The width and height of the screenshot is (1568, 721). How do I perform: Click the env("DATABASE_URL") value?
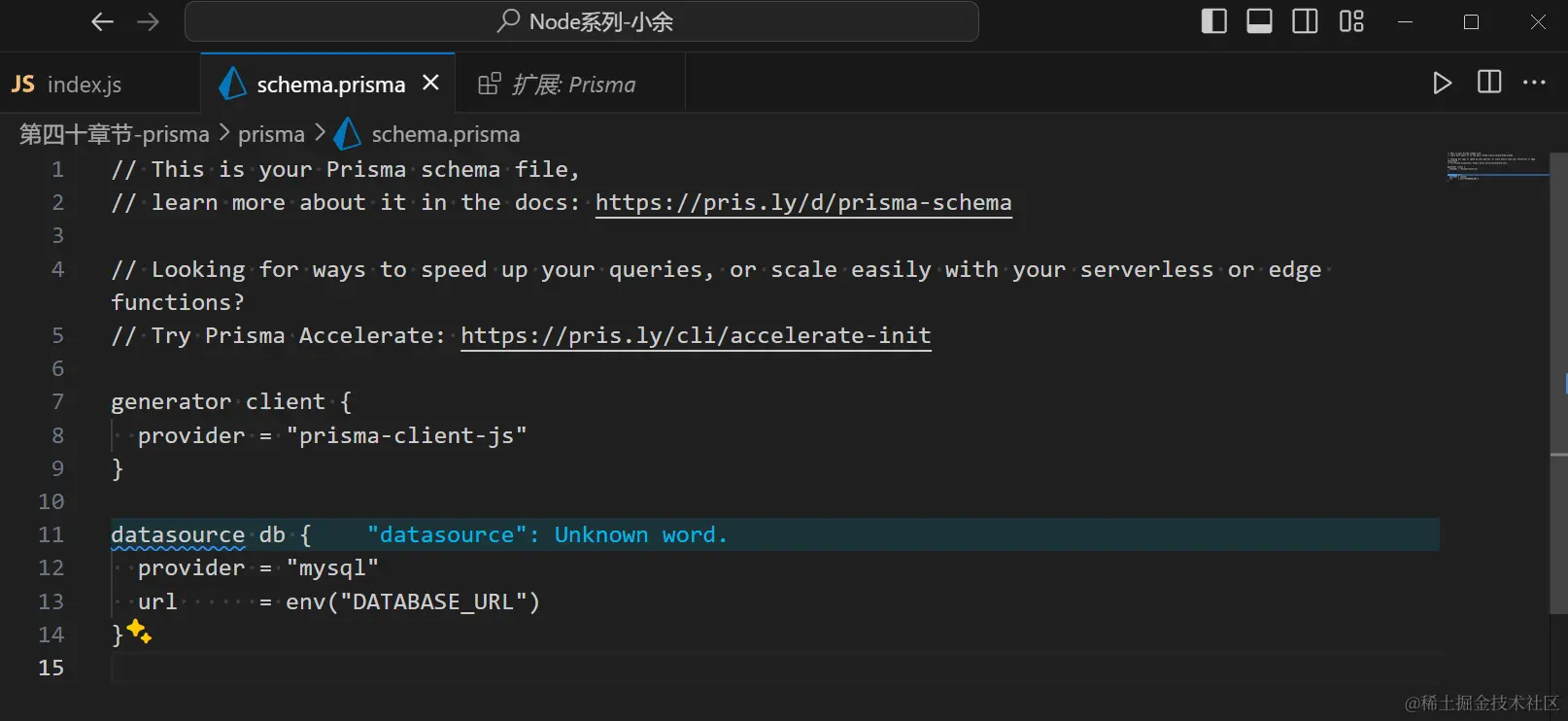(413, 601)
